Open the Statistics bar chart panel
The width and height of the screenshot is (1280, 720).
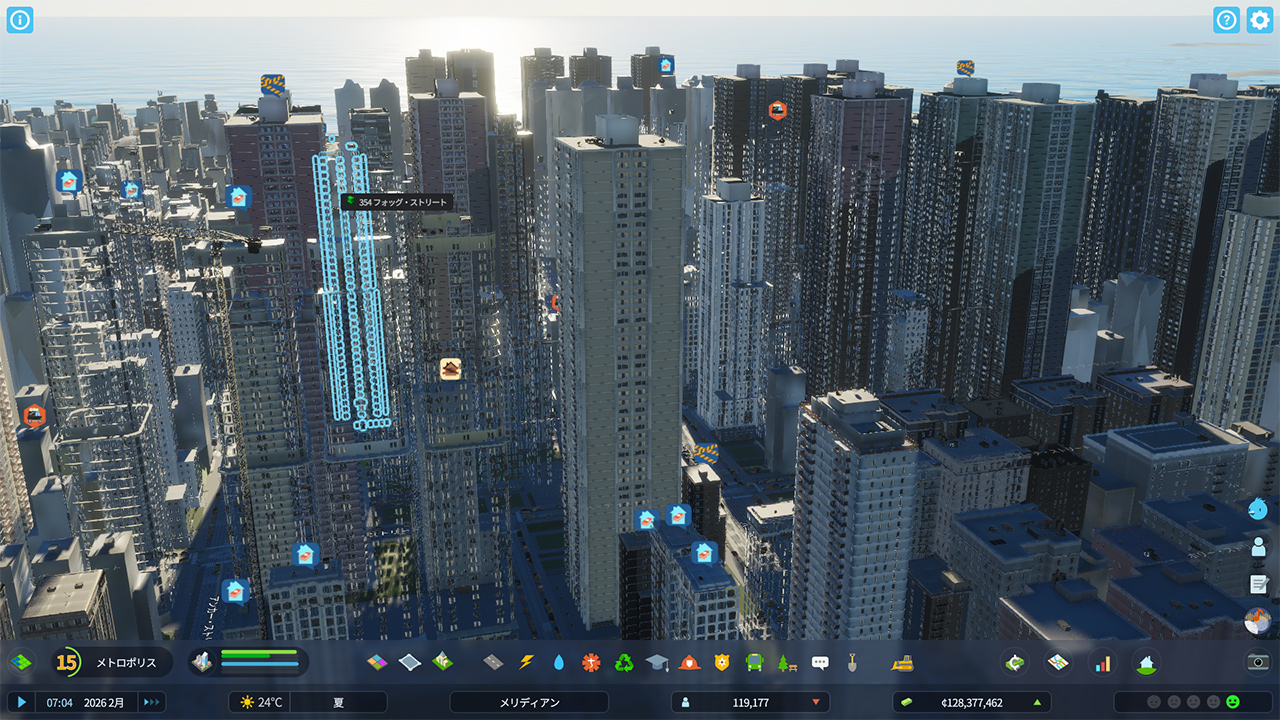(1102, 662)
